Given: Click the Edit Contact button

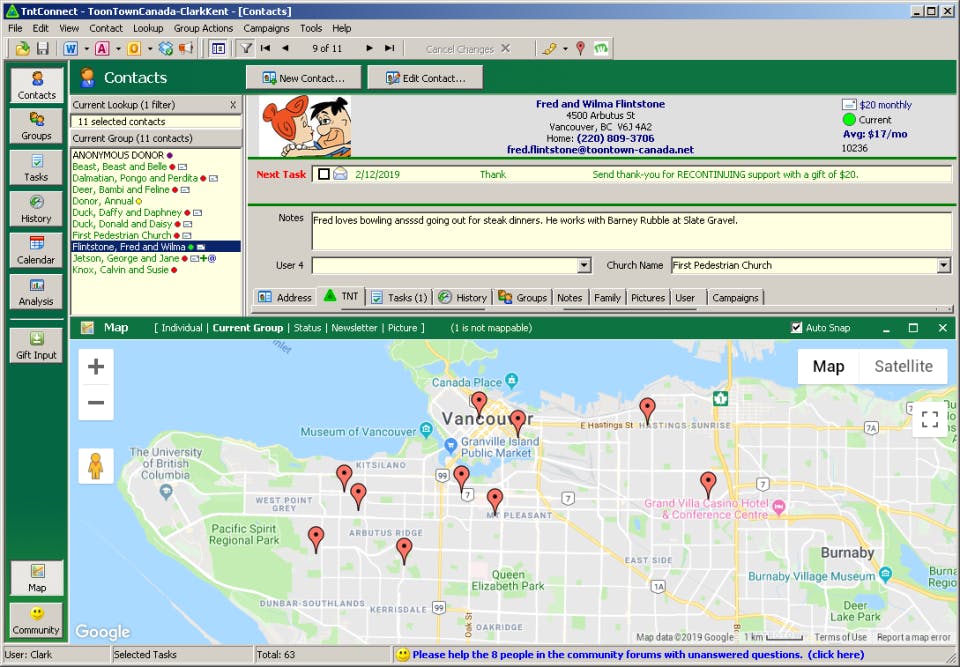Looking at the screenshot, I should 425,78.
